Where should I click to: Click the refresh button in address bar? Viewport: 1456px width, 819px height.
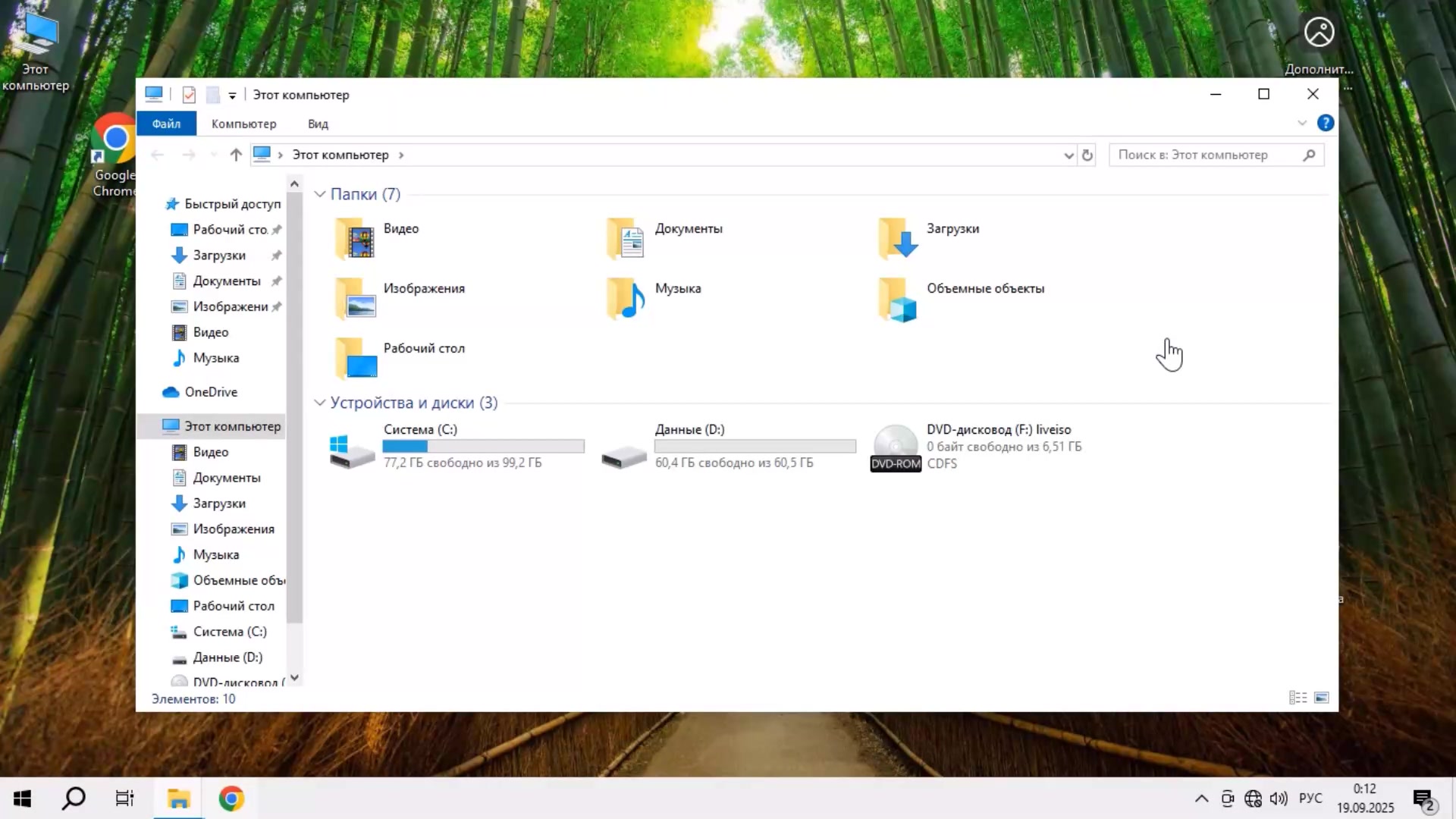point(1087,155)
